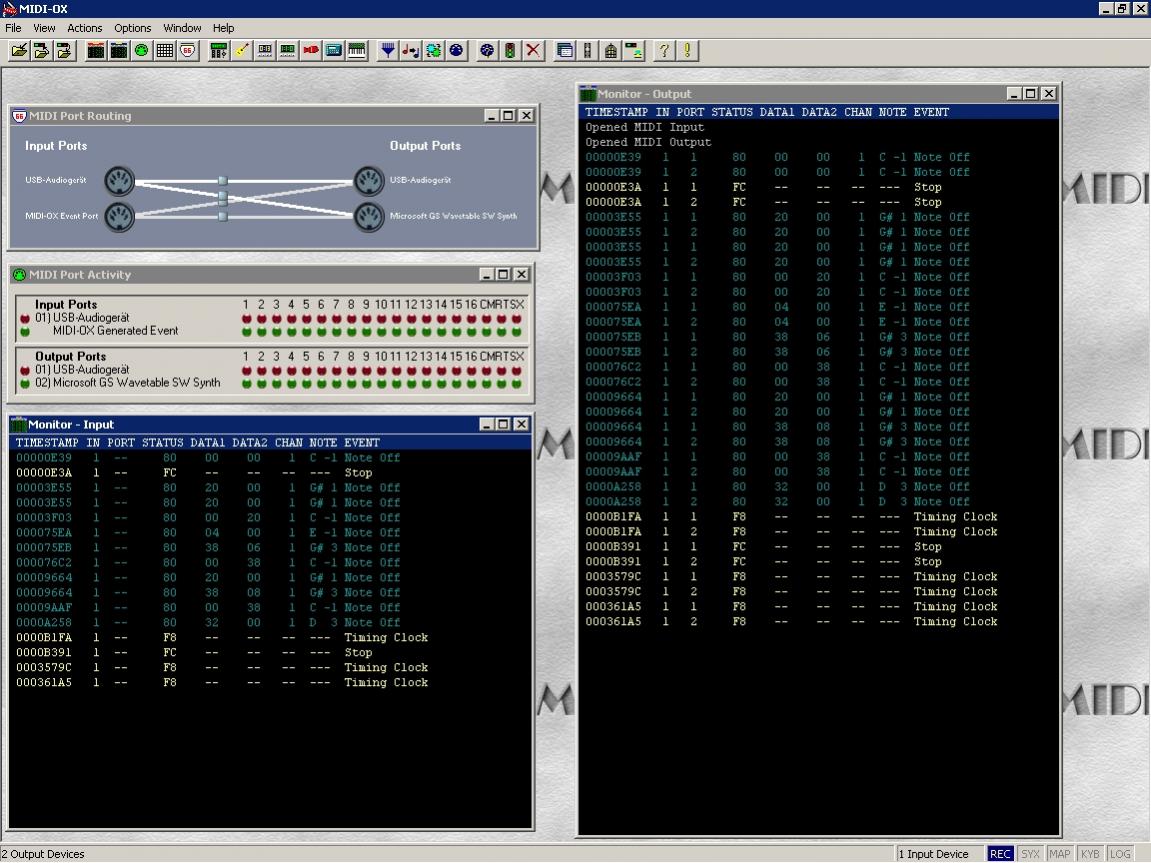Click the Microsoft GS Wavetable output connector
The height and width of the screenshot is (863, 1151).
pos(369,216)
